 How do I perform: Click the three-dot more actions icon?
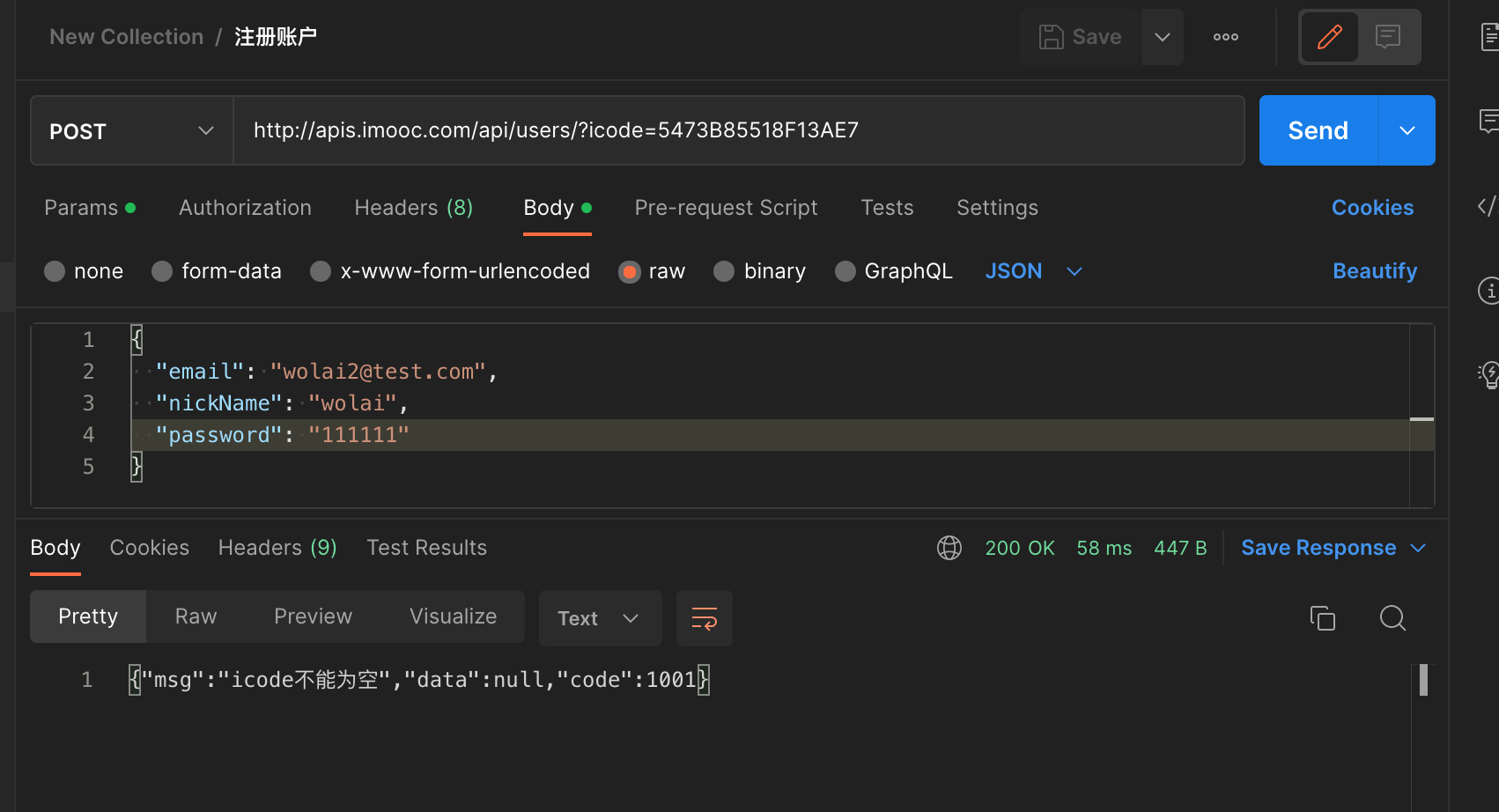tap(1225, 37)
